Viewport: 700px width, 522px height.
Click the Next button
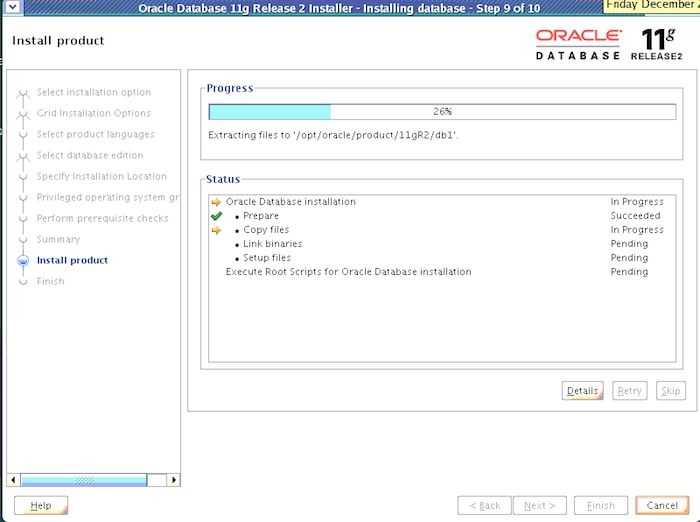click(540, 505)
